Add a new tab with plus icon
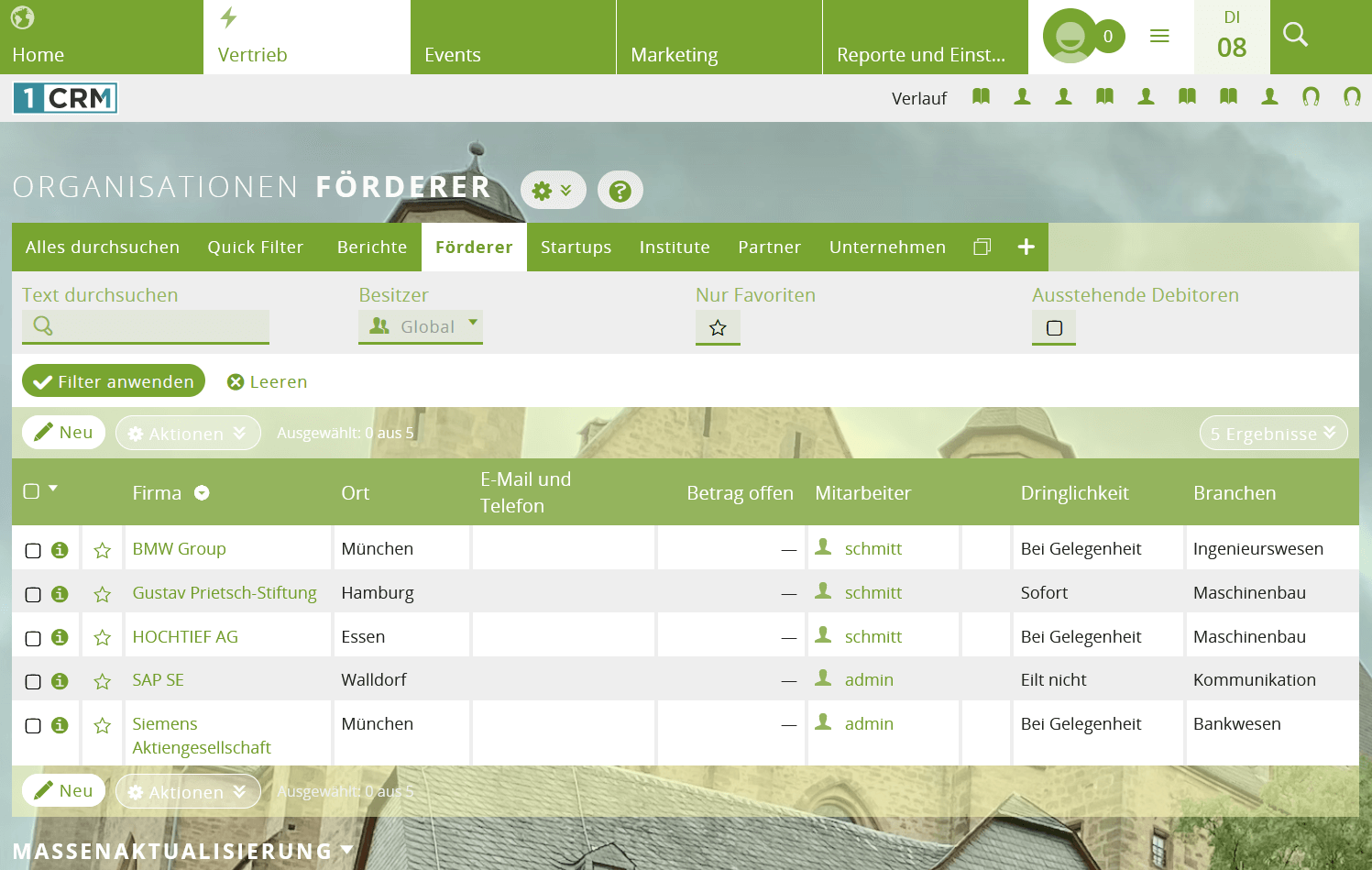Image resolution: width=1372 pixels, height=870 pixels. (1026, 247)
